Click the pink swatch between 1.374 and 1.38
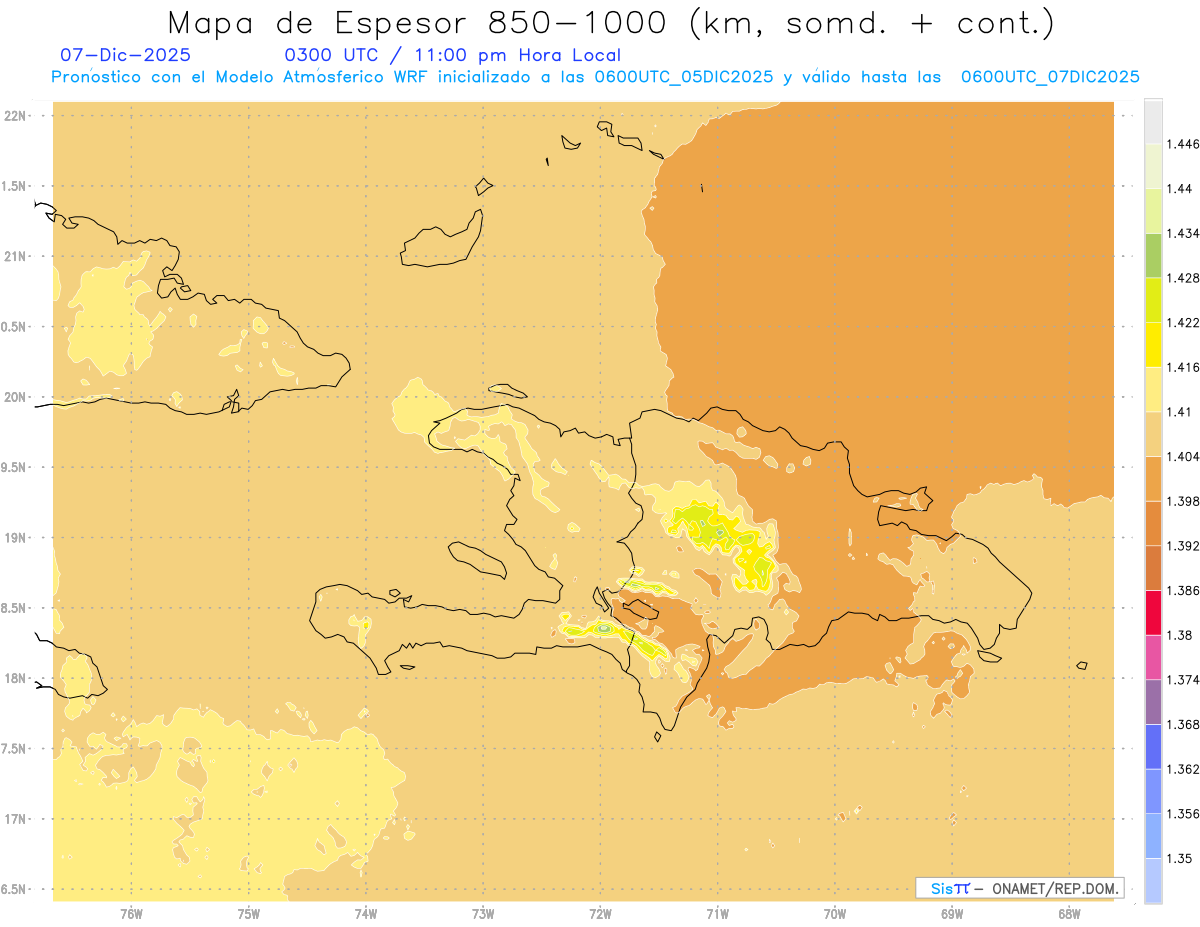This screenshot has height=927, width=1200. coord(1153,657)
